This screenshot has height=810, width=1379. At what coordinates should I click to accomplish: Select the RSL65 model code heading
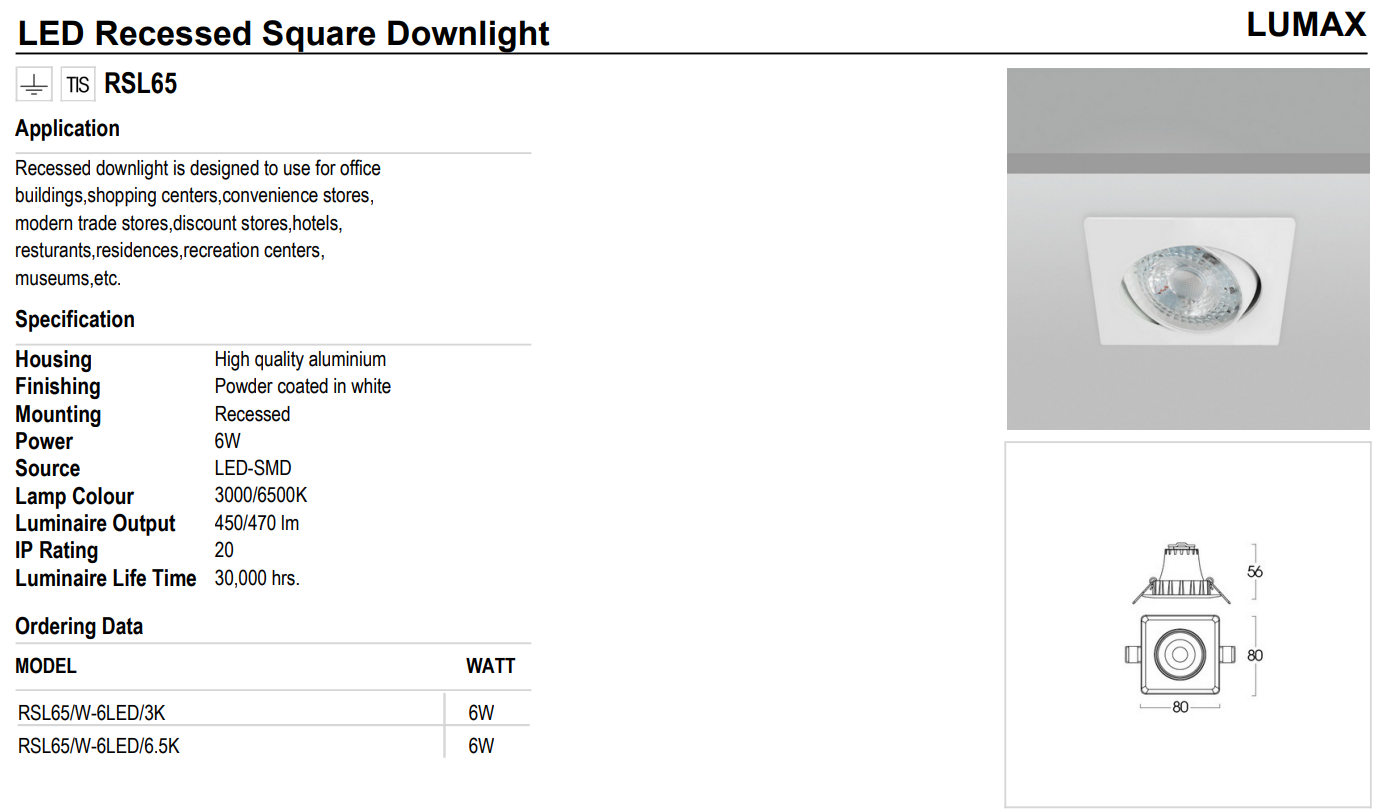point(141,85)
